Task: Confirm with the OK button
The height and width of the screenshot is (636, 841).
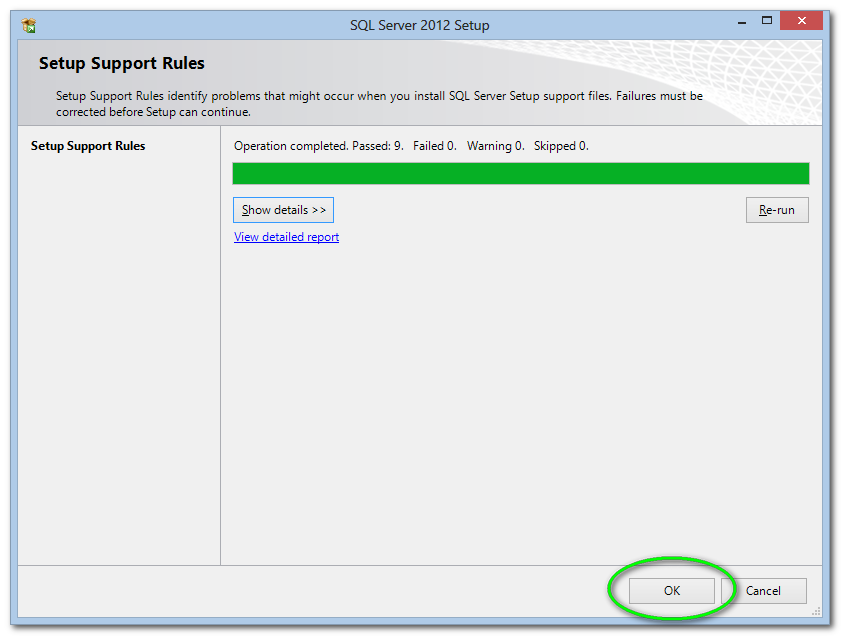Action: click(671, 591)
